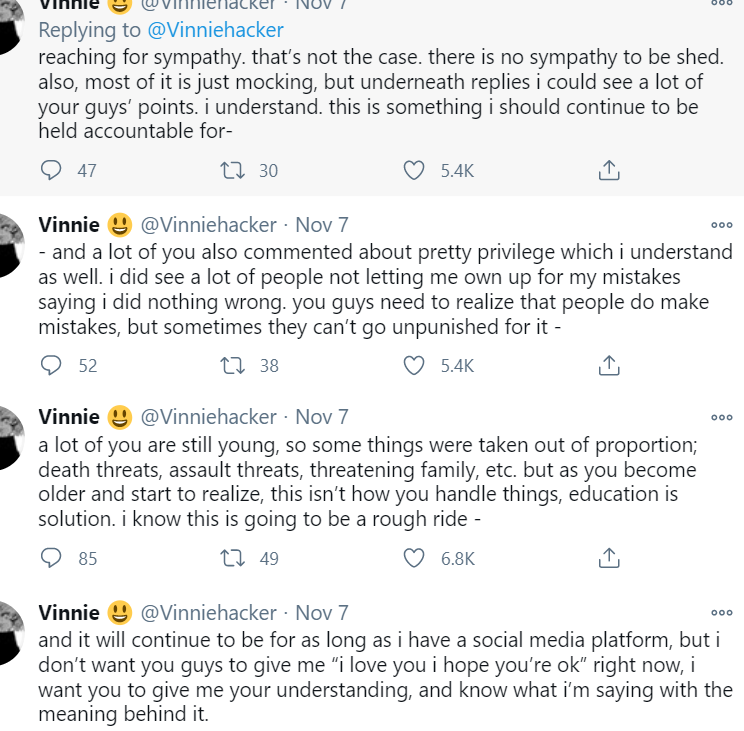Share the tweet about being held accountable
This screenshot has height=731, width=744.
[609, 170]
